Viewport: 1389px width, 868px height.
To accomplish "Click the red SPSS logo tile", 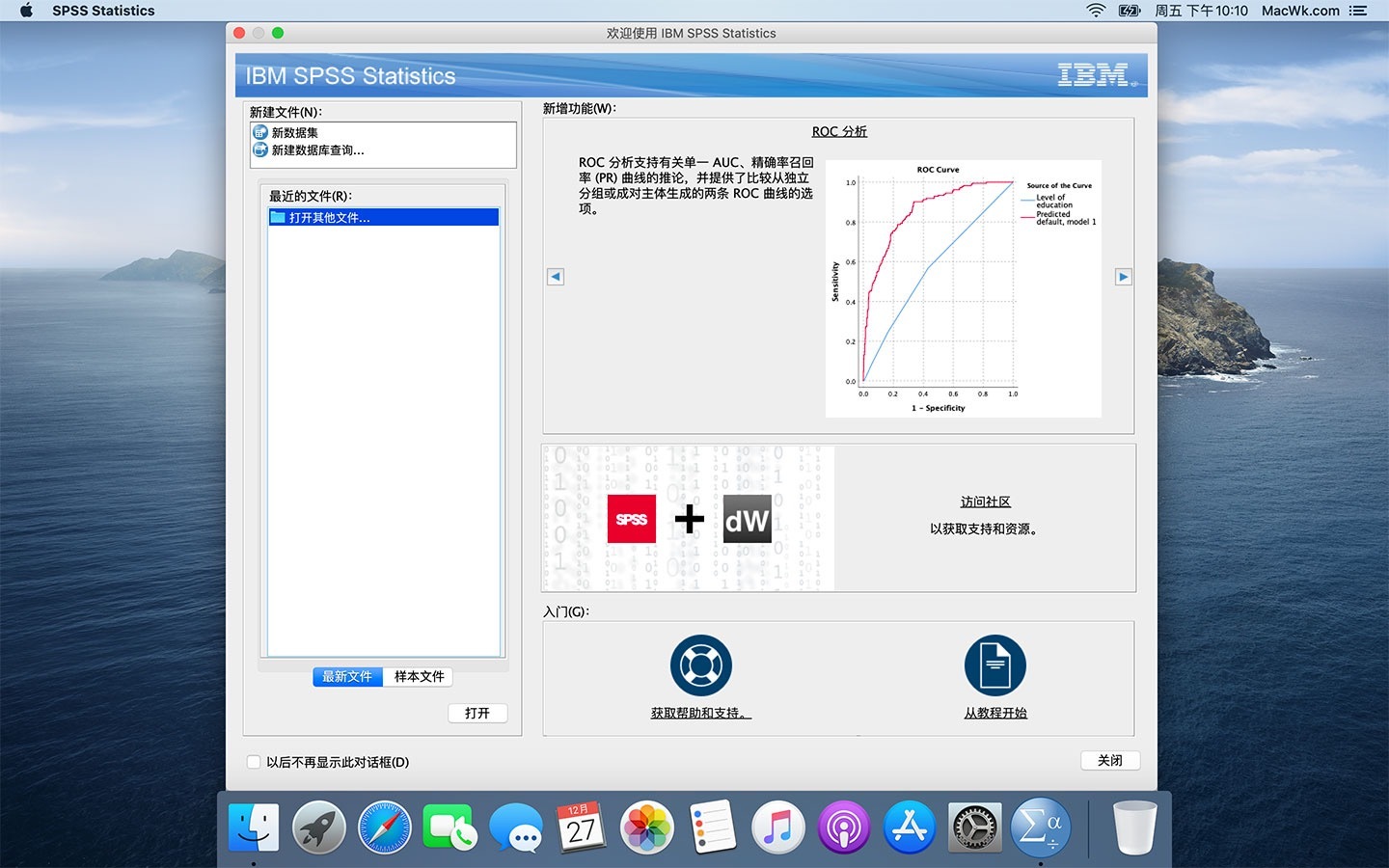I will 632,519.
